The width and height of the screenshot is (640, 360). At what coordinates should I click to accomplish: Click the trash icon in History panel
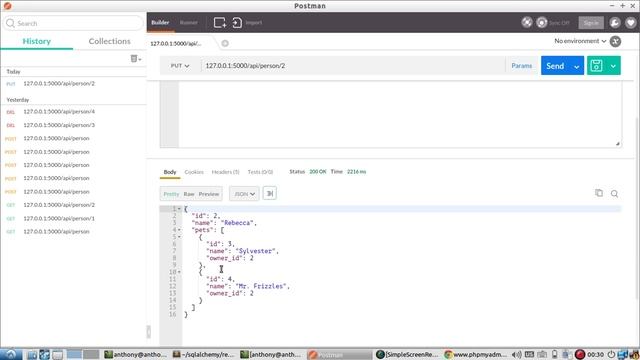coord(134,59)
